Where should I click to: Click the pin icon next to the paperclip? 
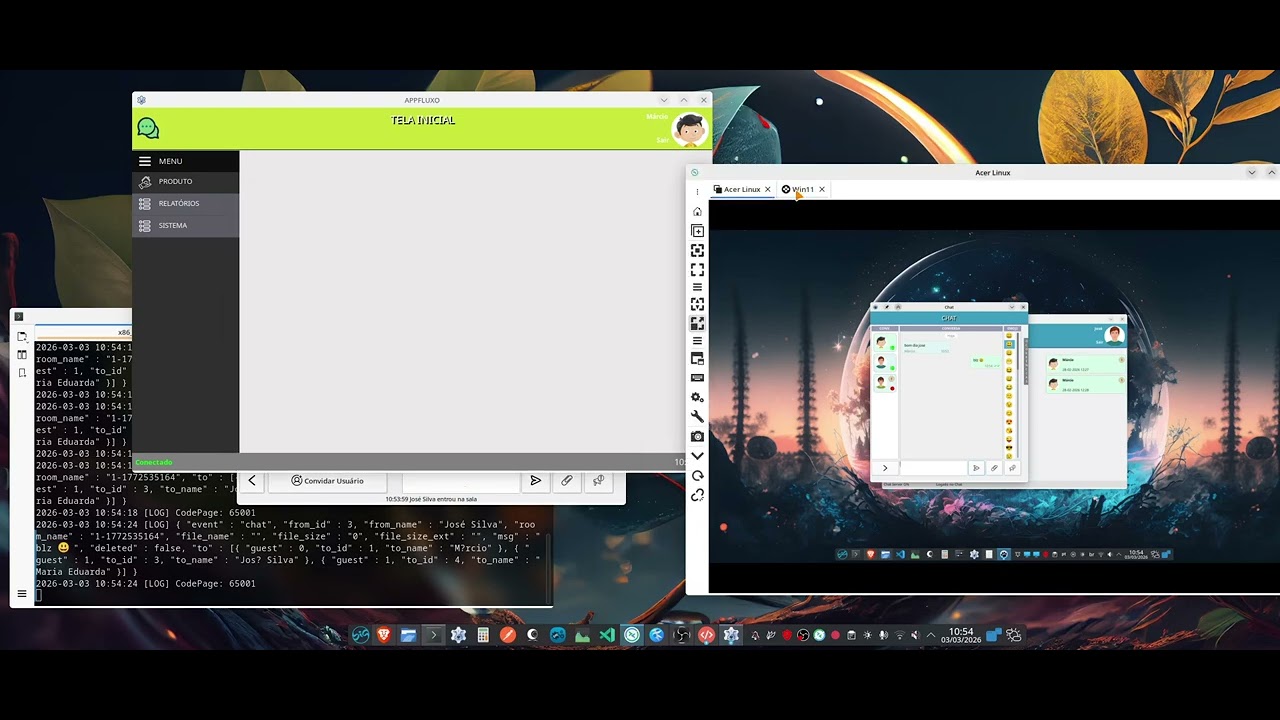pyautogui.click(x=599, y=481)
